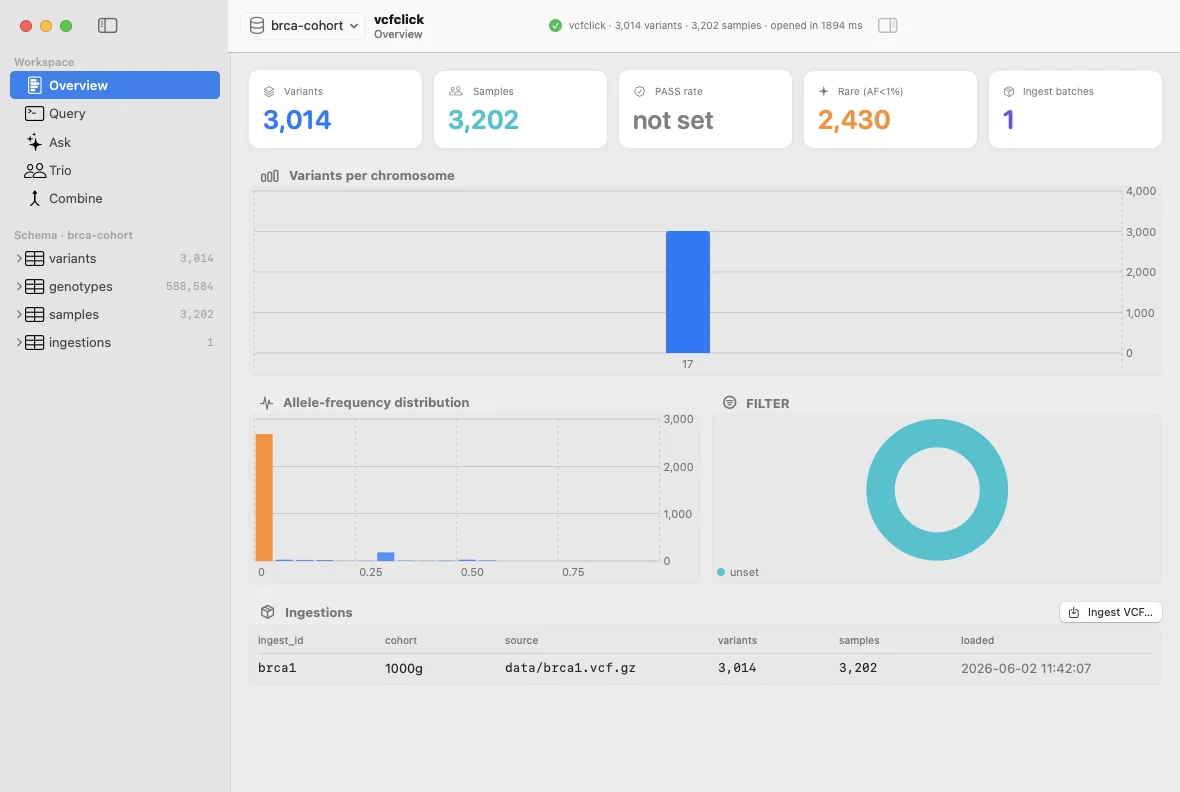Screen dimensions: 1180x792
Task: Click the unset legend teal dot
Action: pyautogui.click(x=721, y=572)
